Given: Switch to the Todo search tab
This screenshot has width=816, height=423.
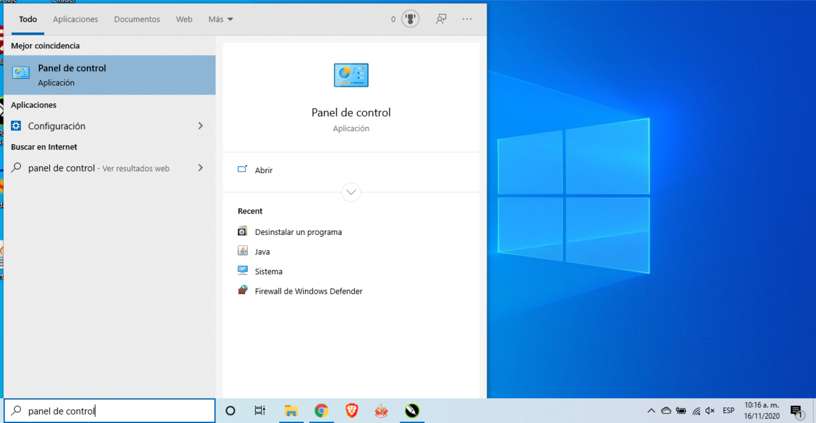Looking at the screenshot, I should pyautogui.click(x=28, y=19).
